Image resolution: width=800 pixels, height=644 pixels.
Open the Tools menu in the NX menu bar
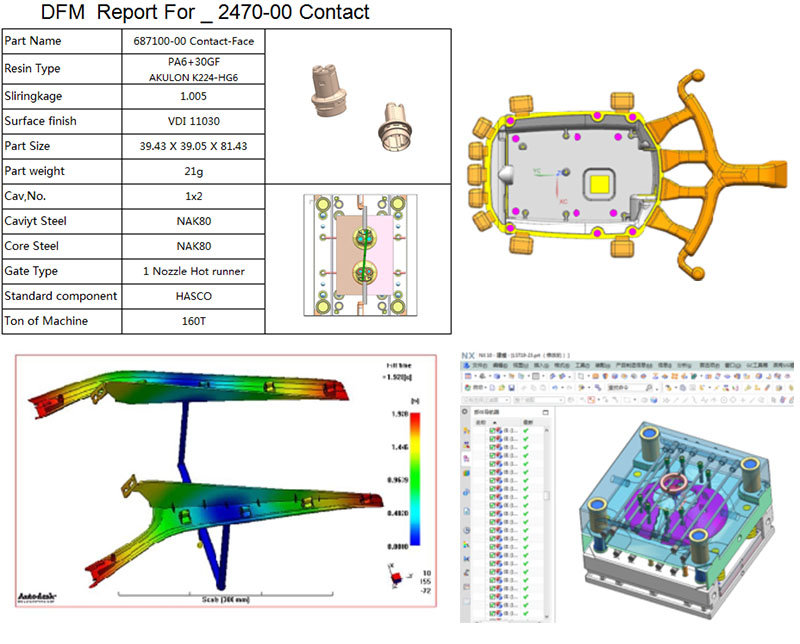click(x=581, y=365)
